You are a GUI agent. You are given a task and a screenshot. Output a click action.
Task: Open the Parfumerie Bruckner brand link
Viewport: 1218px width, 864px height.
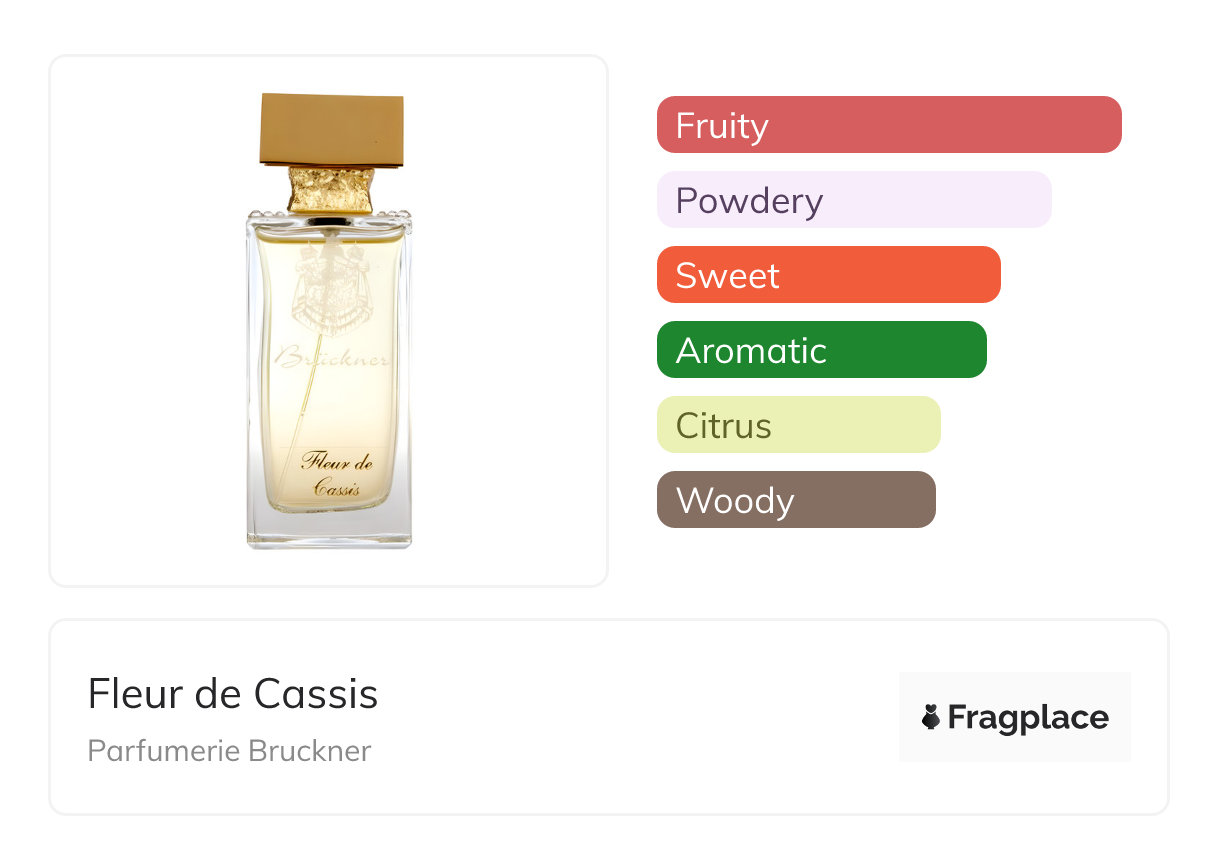point(229,751)
